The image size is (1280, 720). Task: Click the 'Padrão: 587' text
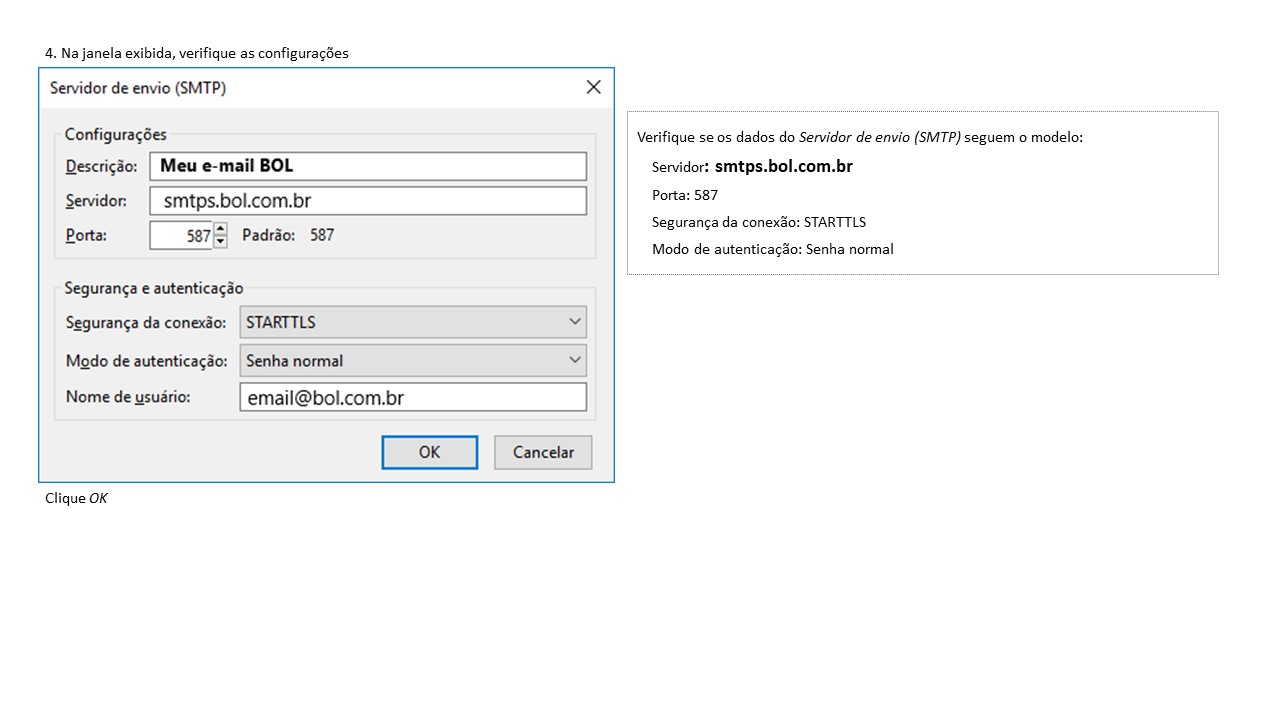coord(288,235)
